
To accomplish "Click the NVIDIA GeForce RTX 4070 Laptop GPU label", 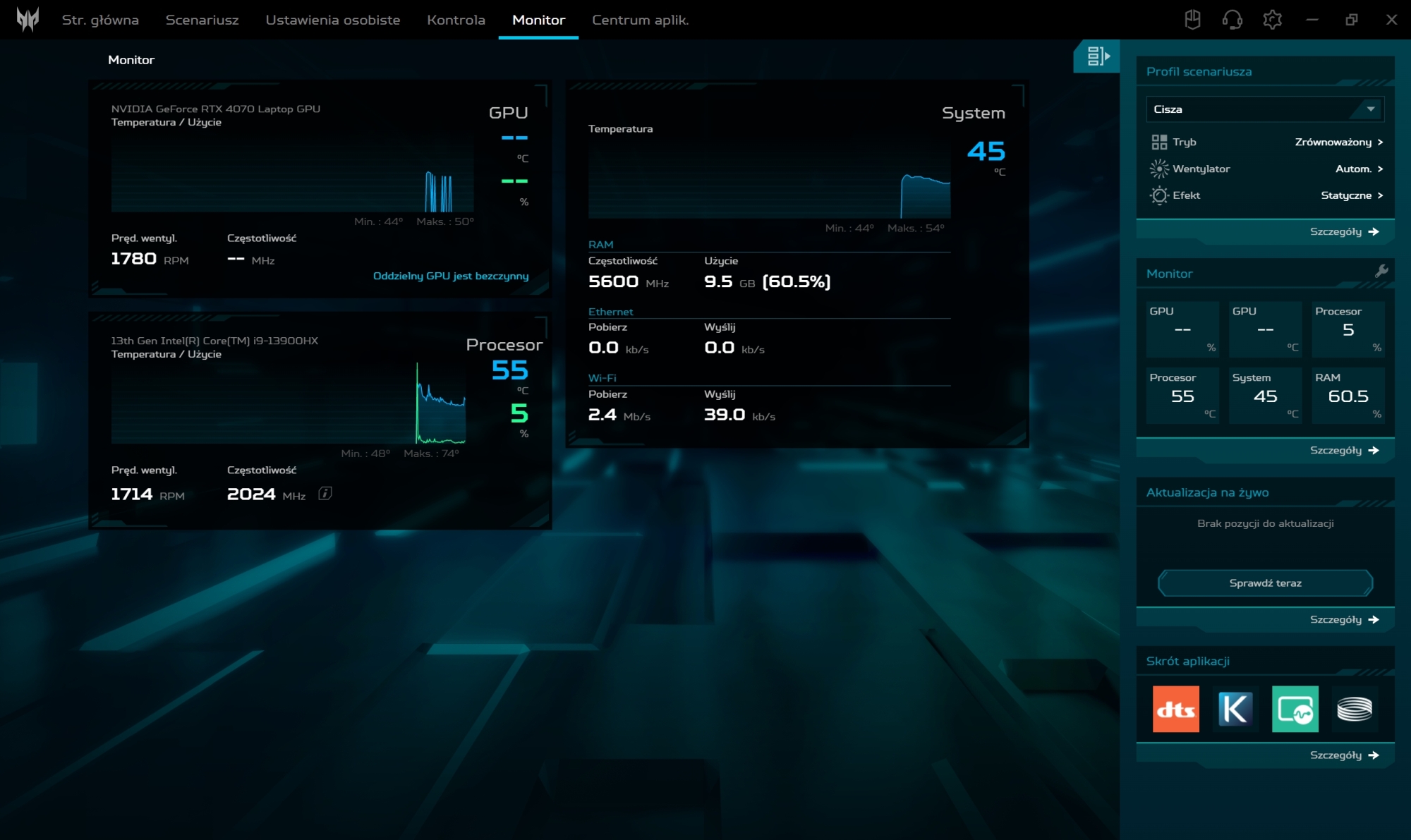I will (x=216, y=109).
